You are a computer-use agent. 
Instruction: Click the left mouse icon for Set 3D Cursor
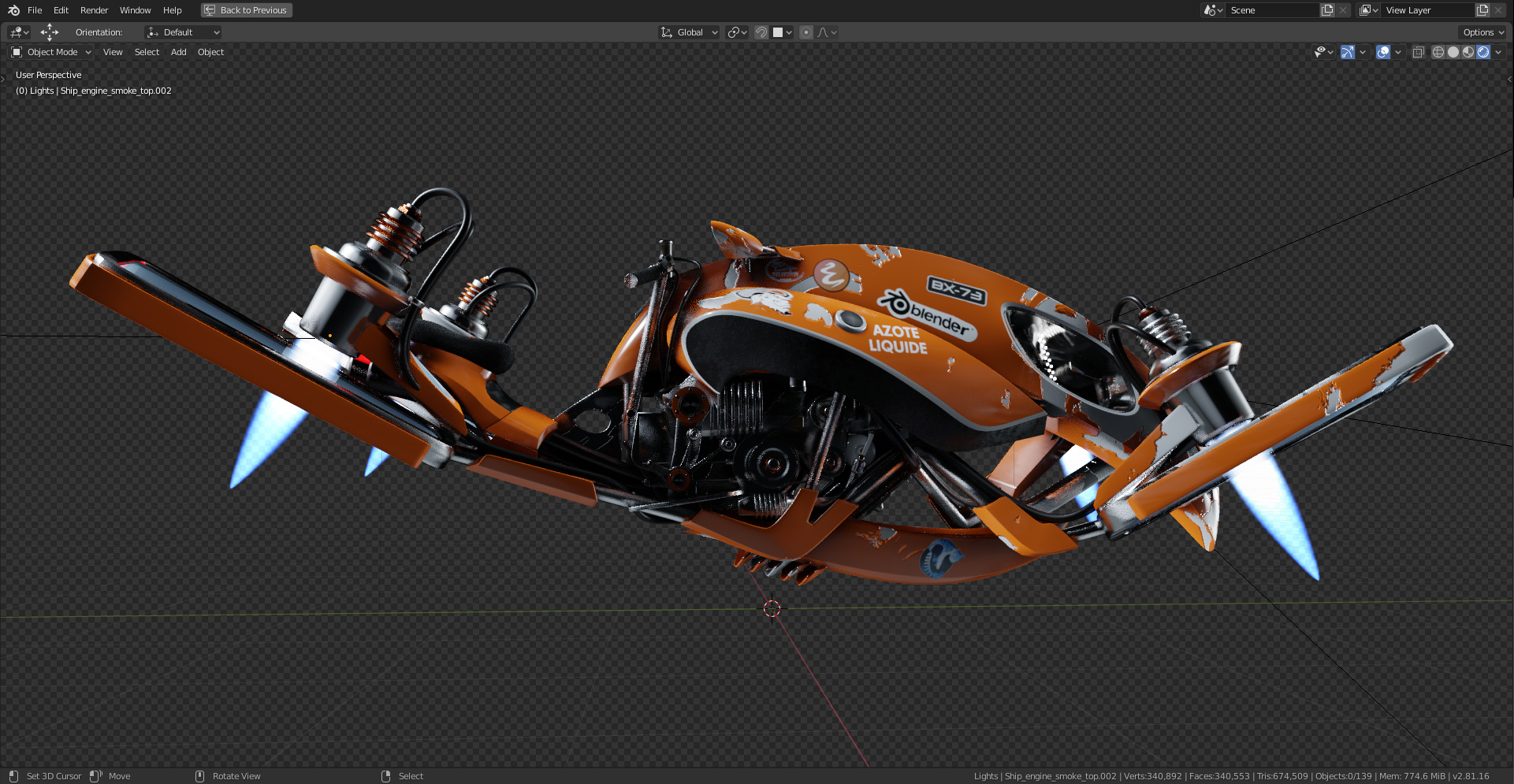click(x=13, y=776)
